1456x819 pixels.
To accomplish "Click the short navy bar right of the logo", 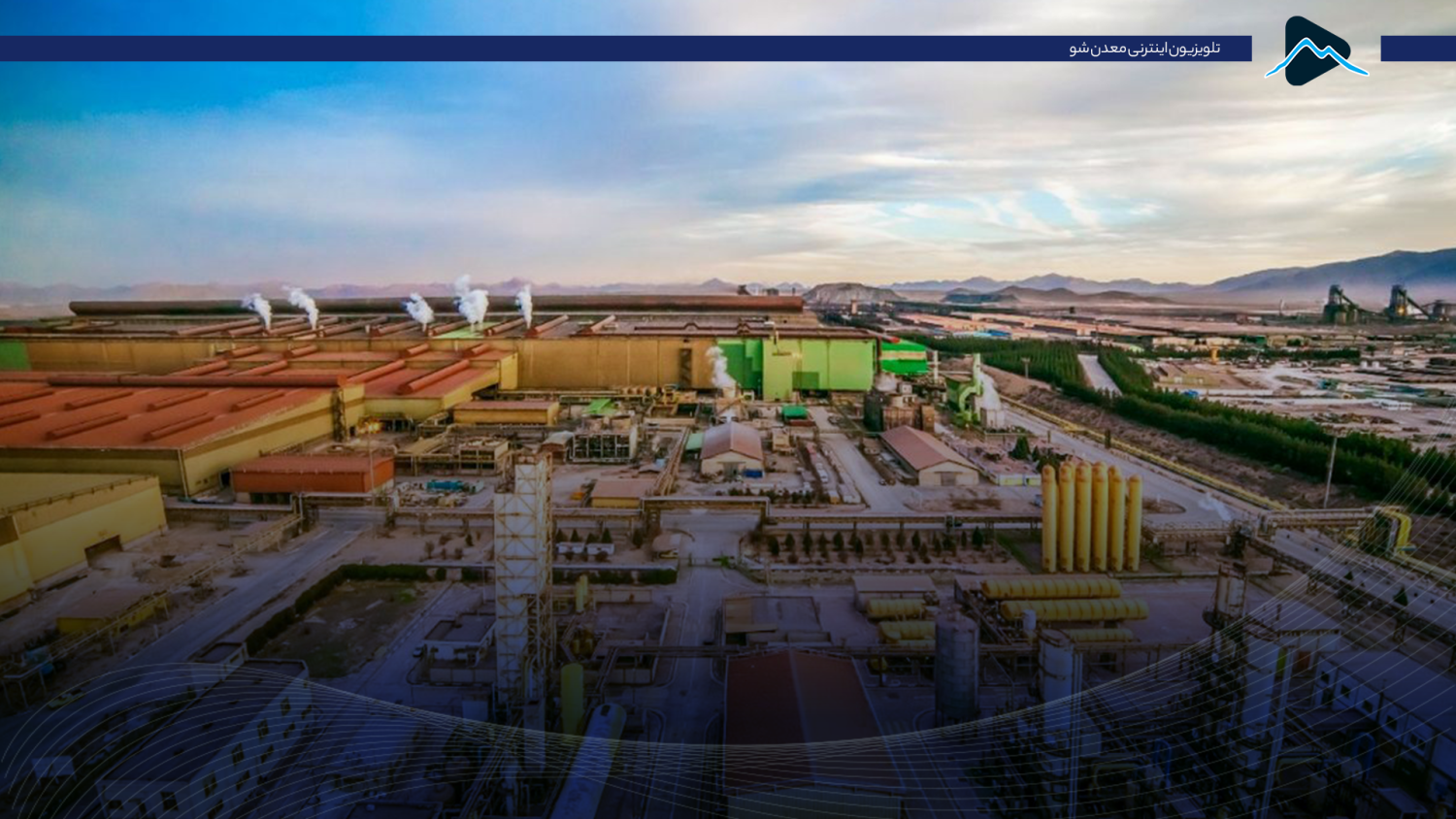I will coord(1417,49).
